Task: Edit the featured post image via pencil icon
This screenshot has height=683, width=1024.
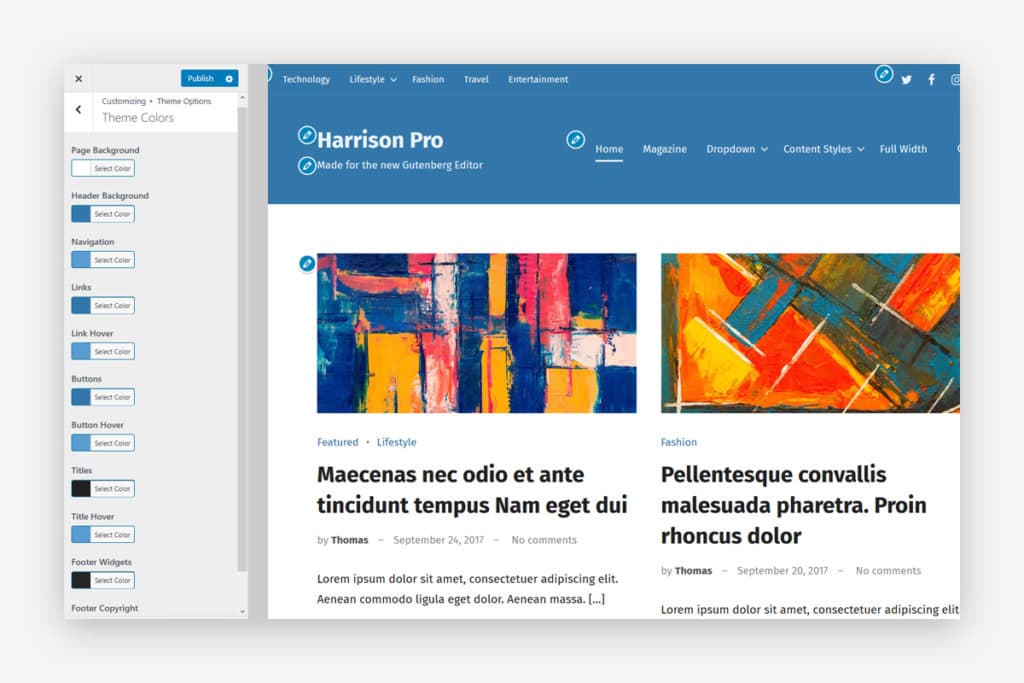Action: [x=309, y=263]
